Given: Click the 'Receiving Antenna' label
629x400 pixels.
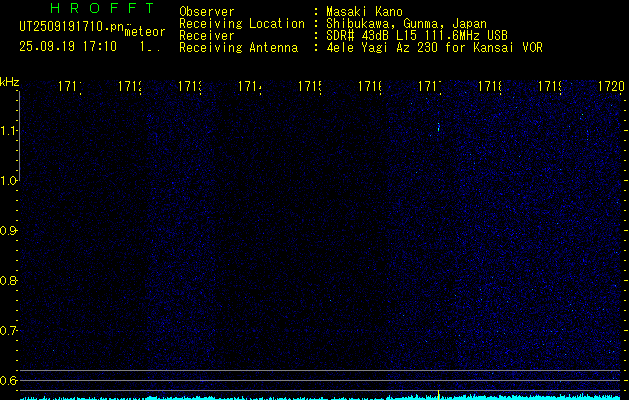Looking at the screenshot, I should [x=238, y=48].
